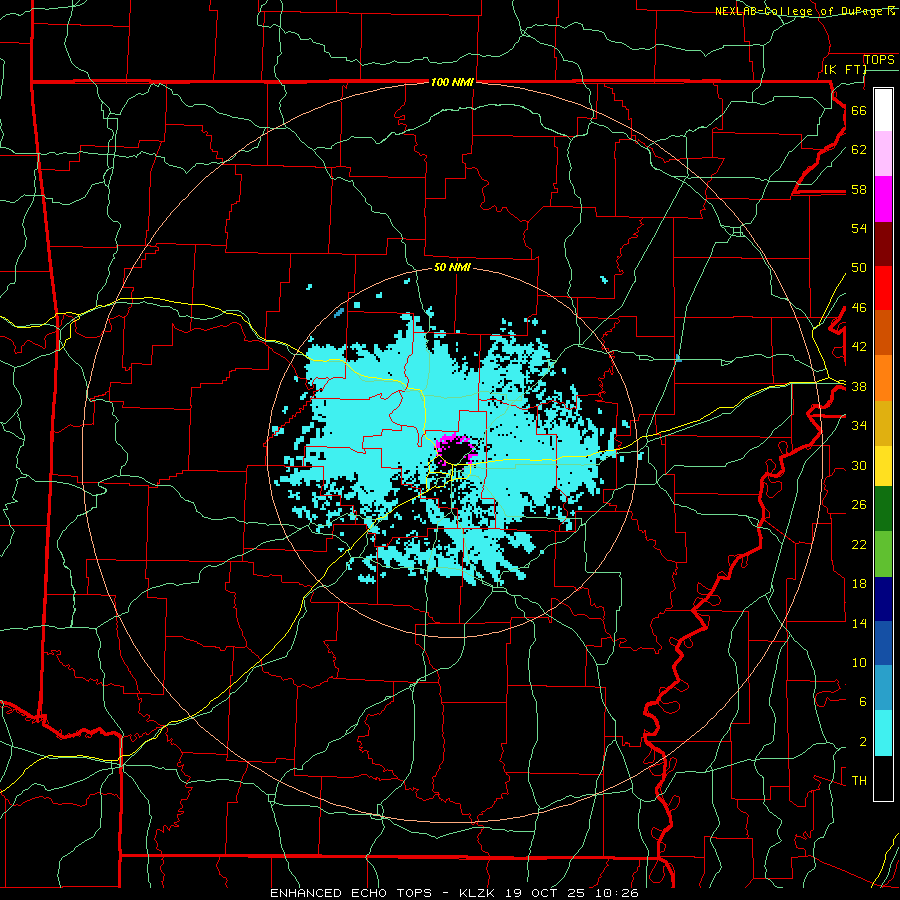
Task: Click the orange 38 kft legend swatch
Action: [x=883, y=377]
